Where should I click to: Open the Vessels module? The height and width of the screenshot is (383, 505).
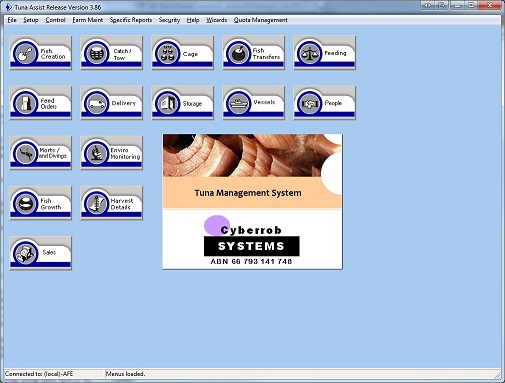[254, 102]
